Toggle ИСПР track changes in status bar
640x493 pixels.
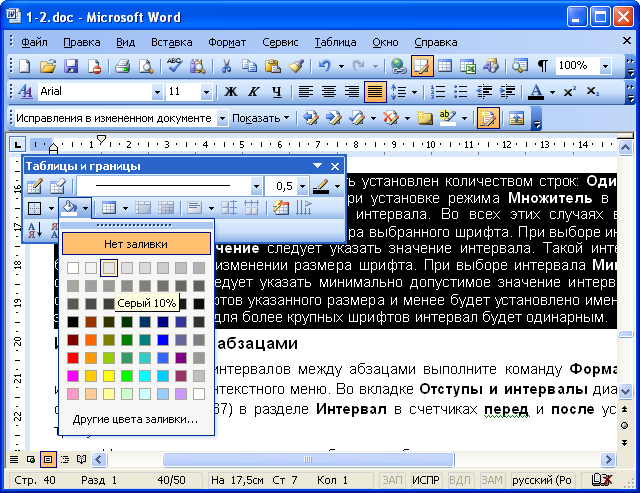425,480
